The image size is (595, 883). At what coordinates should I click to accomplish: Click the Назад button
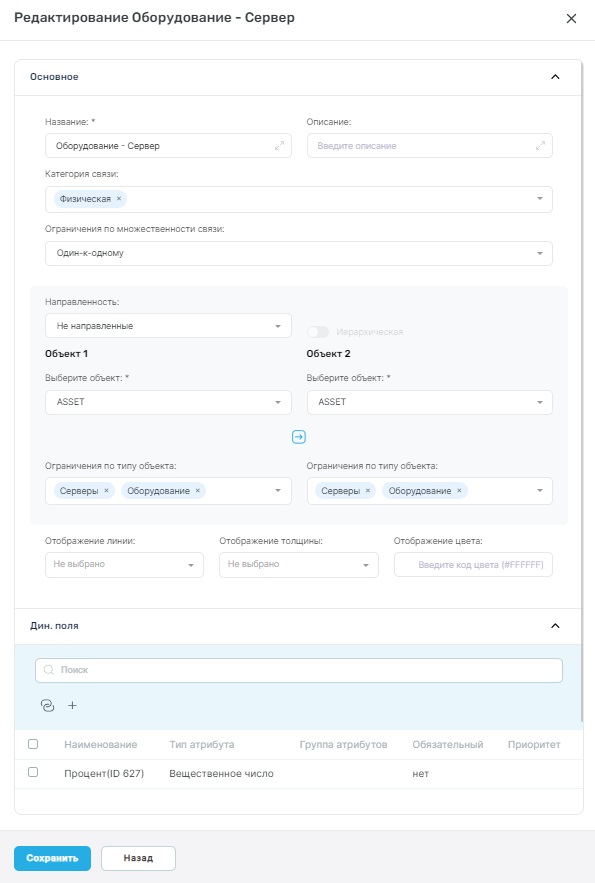click(x=138, y=859)
